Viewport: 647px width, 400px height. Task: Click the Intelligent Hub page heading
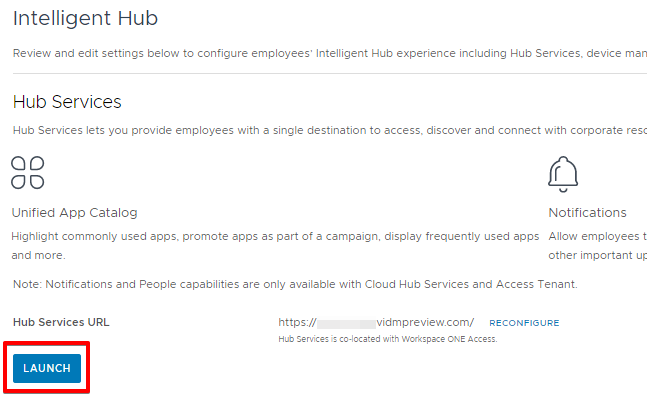[x=85, y=18]
